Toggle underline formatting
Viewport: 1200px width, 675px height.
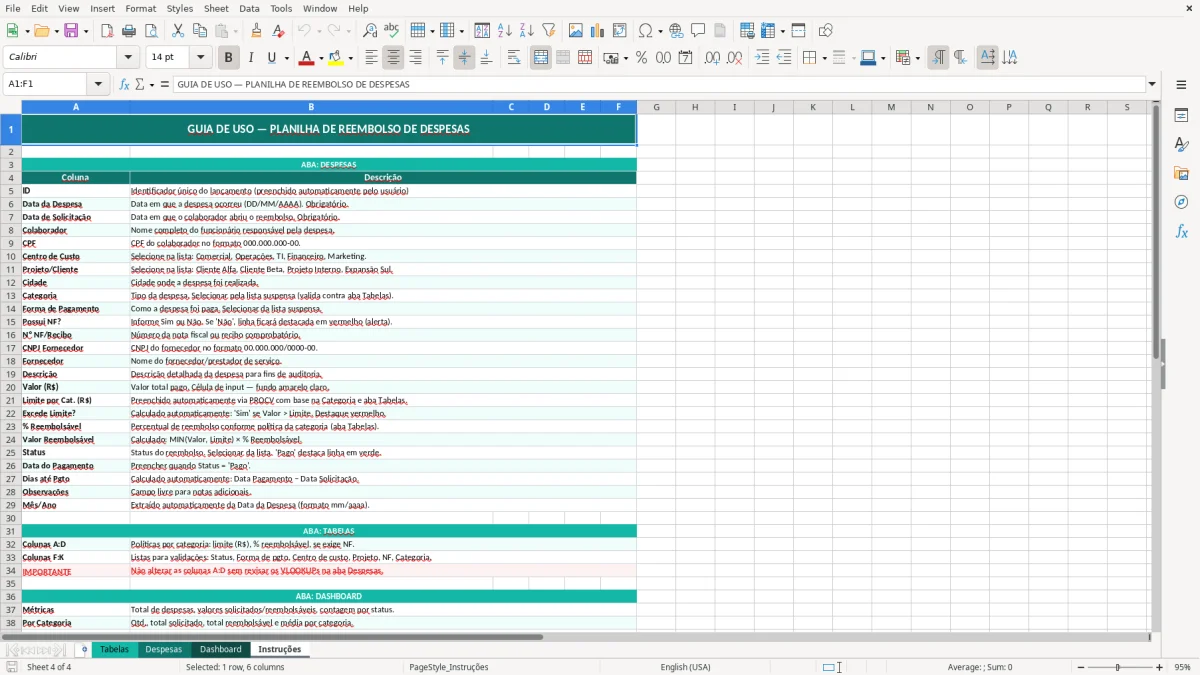271,58
